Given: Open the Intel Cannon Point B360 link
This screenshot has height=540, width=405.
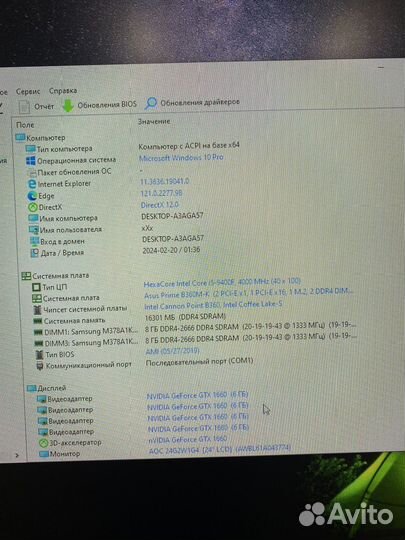Looking at the screenshot, I should coord(214,305).
